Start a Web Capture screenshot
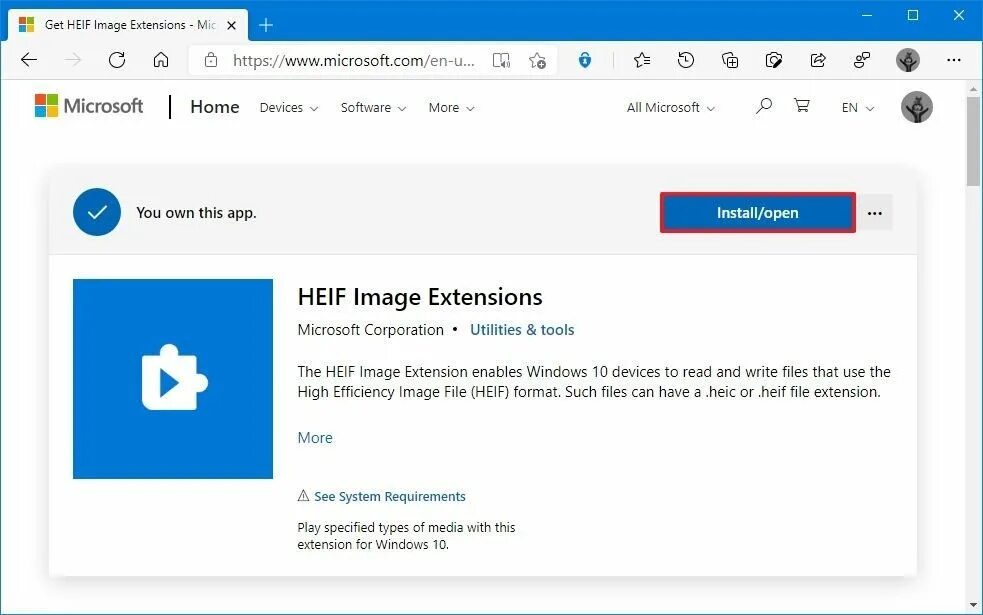983x615 pixels. 774,60
